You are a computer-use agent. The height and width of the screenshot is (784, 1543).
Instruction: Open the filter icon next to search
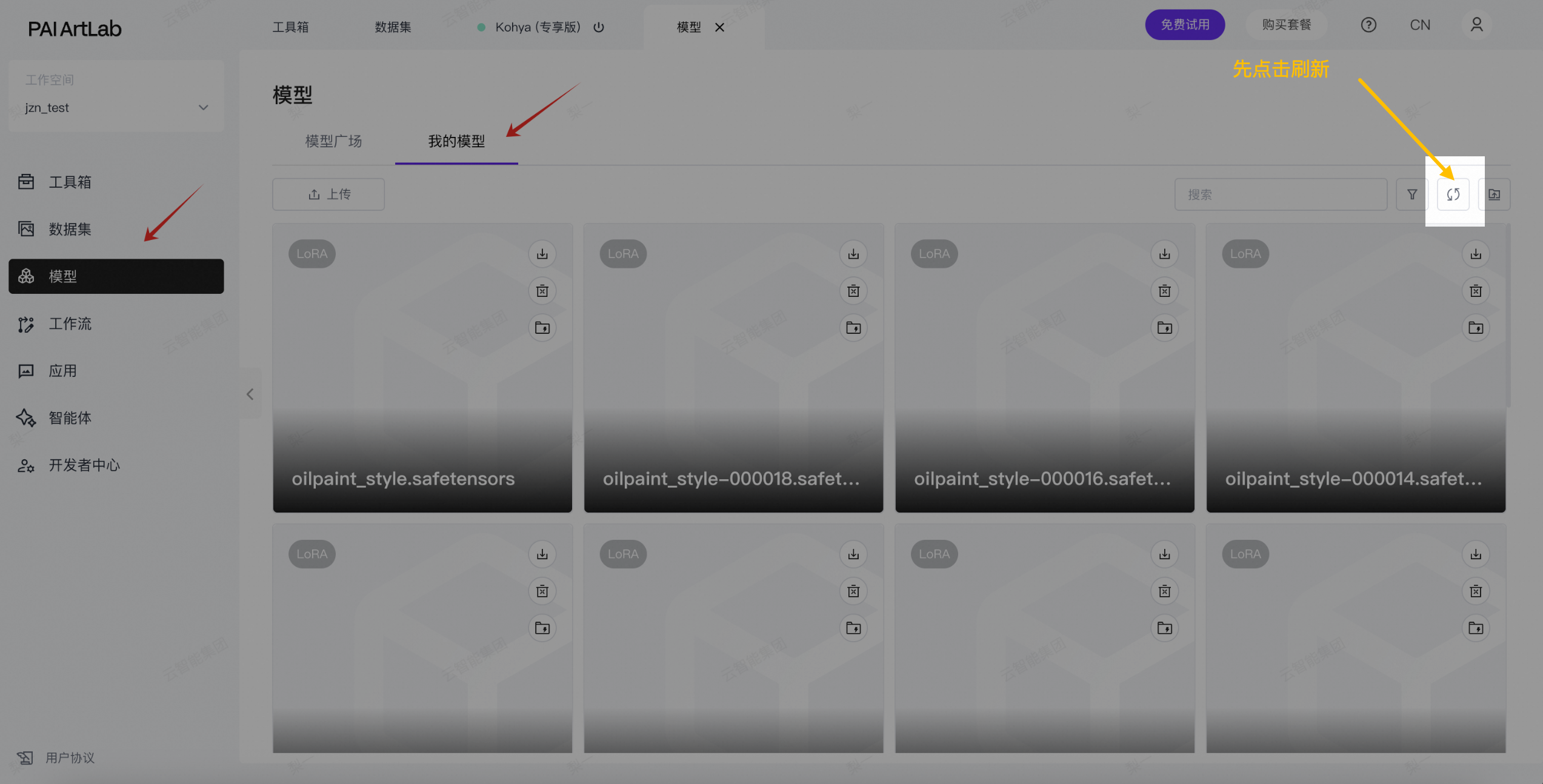[1412, 194]
